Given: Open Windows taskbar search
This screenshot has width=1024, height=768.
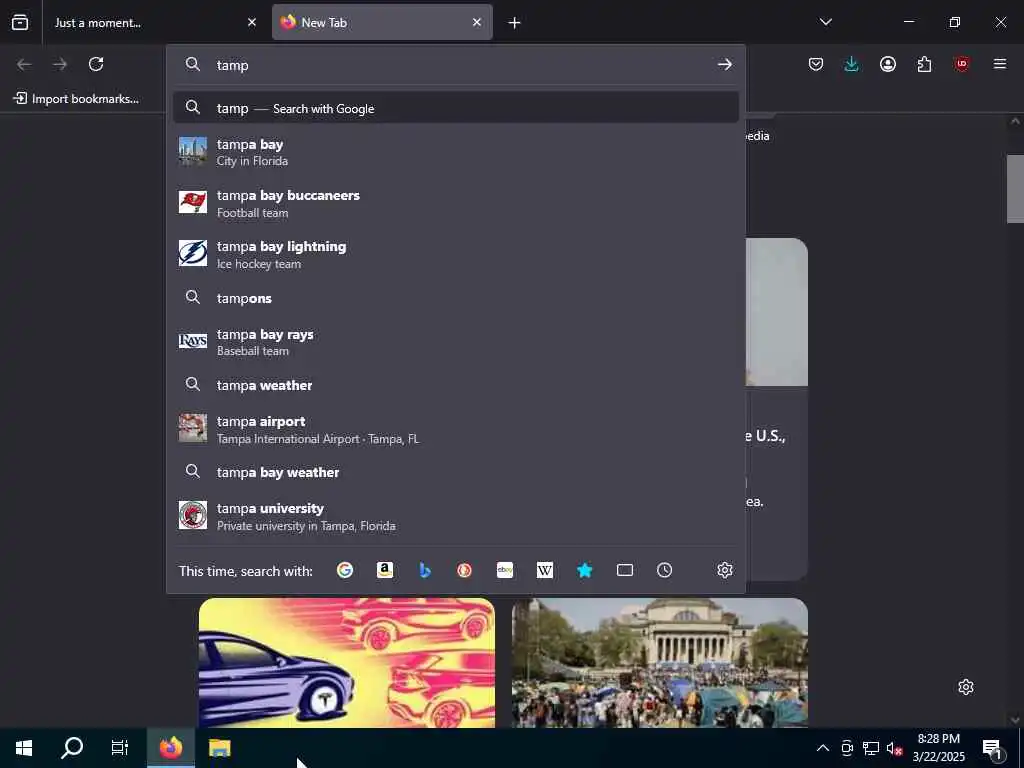Looking at the screenshot, I should pyautogui.click(x=72, y=748).
